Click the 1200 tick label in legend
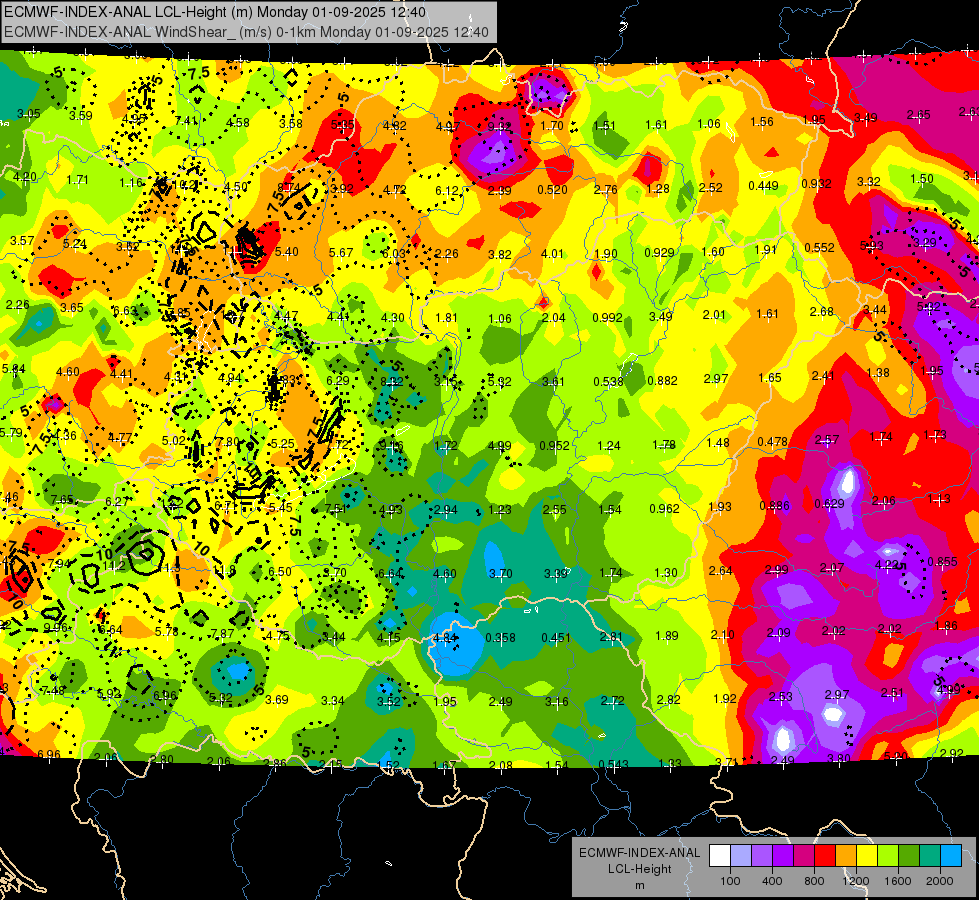Screen dimensions: 979x900 [x=856, y=881]
